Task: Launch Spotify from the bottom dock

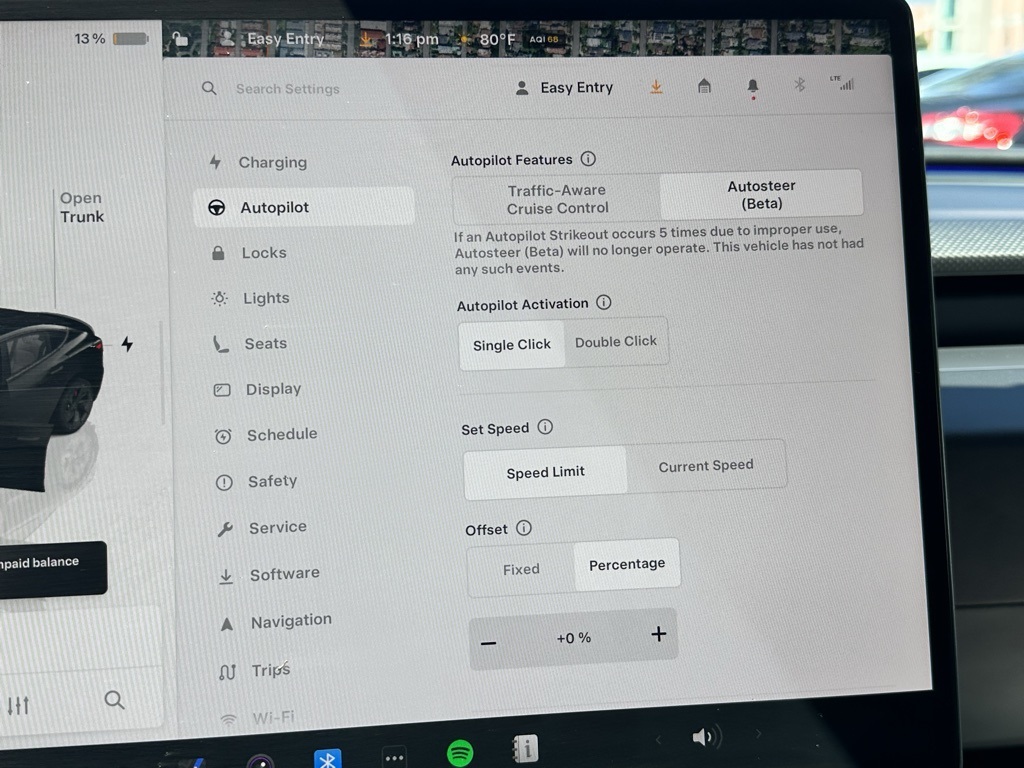Action: point(460,753)
